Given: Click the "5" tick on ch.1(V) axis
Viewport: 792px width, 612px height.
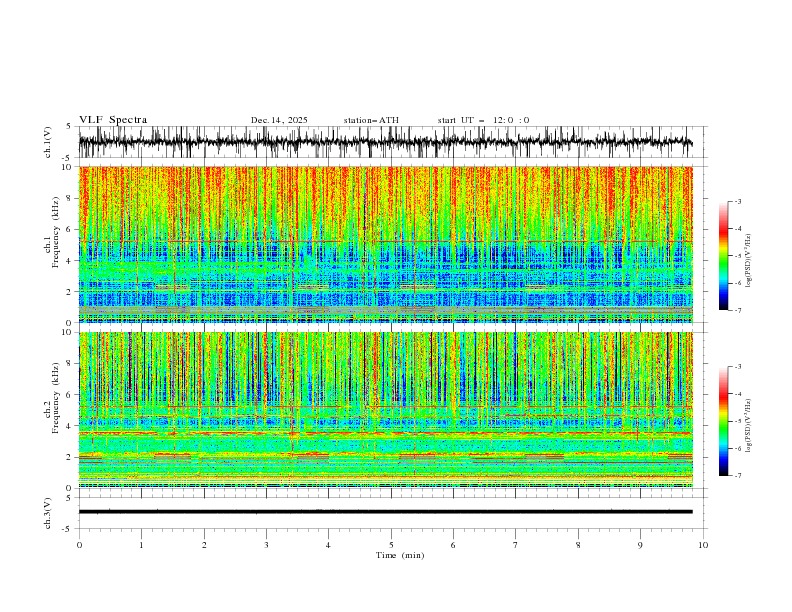Looking at the screenshot, I should (x=70, y=127).
